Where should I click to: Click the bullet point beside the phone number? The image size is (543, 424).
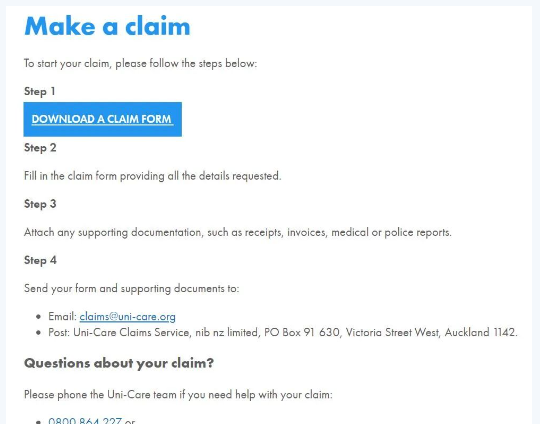pos(38,422)
